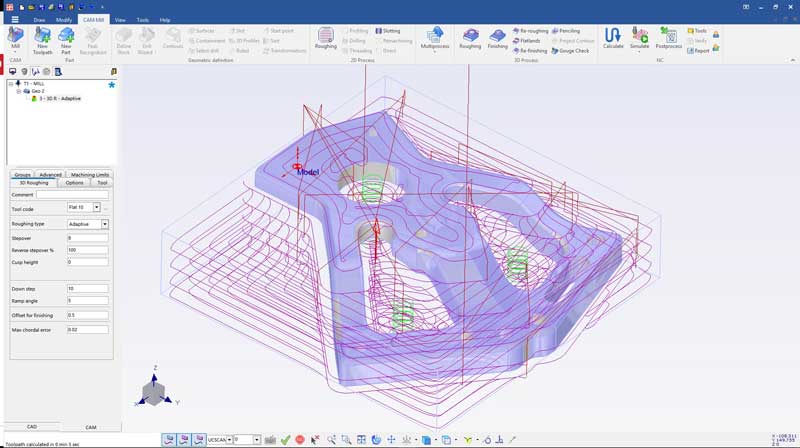Select the 3D Process Roughing icon

pyautogui.click(x=470, y=38)
